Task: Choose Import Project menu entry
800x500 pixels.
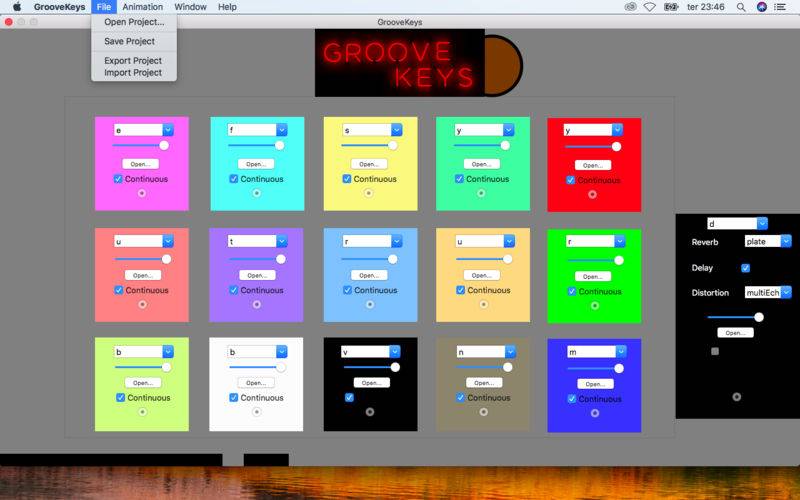Action: (x=134, y=72)
